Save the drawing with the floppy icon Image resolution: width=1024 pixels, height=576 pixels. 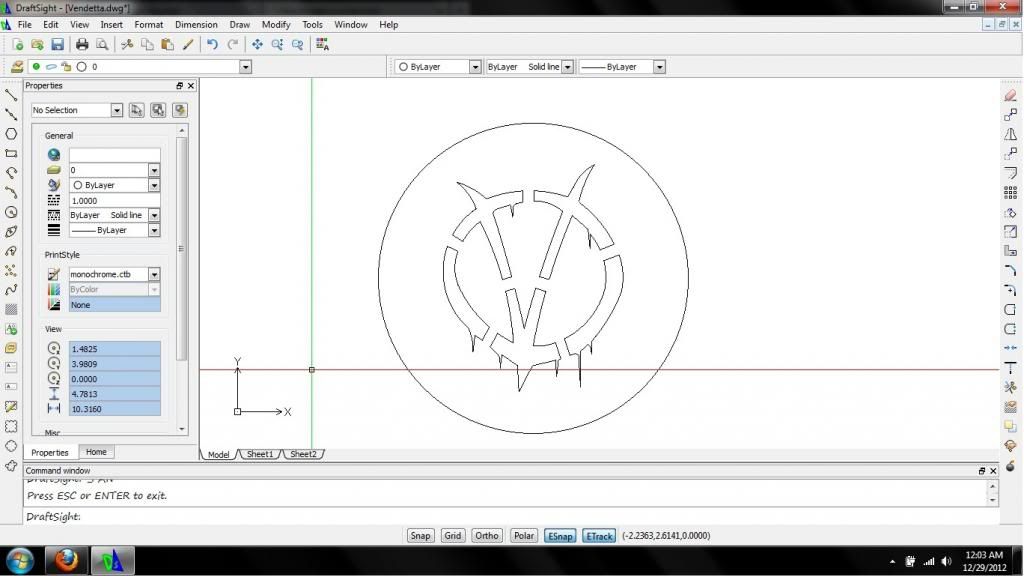(57, 44)
